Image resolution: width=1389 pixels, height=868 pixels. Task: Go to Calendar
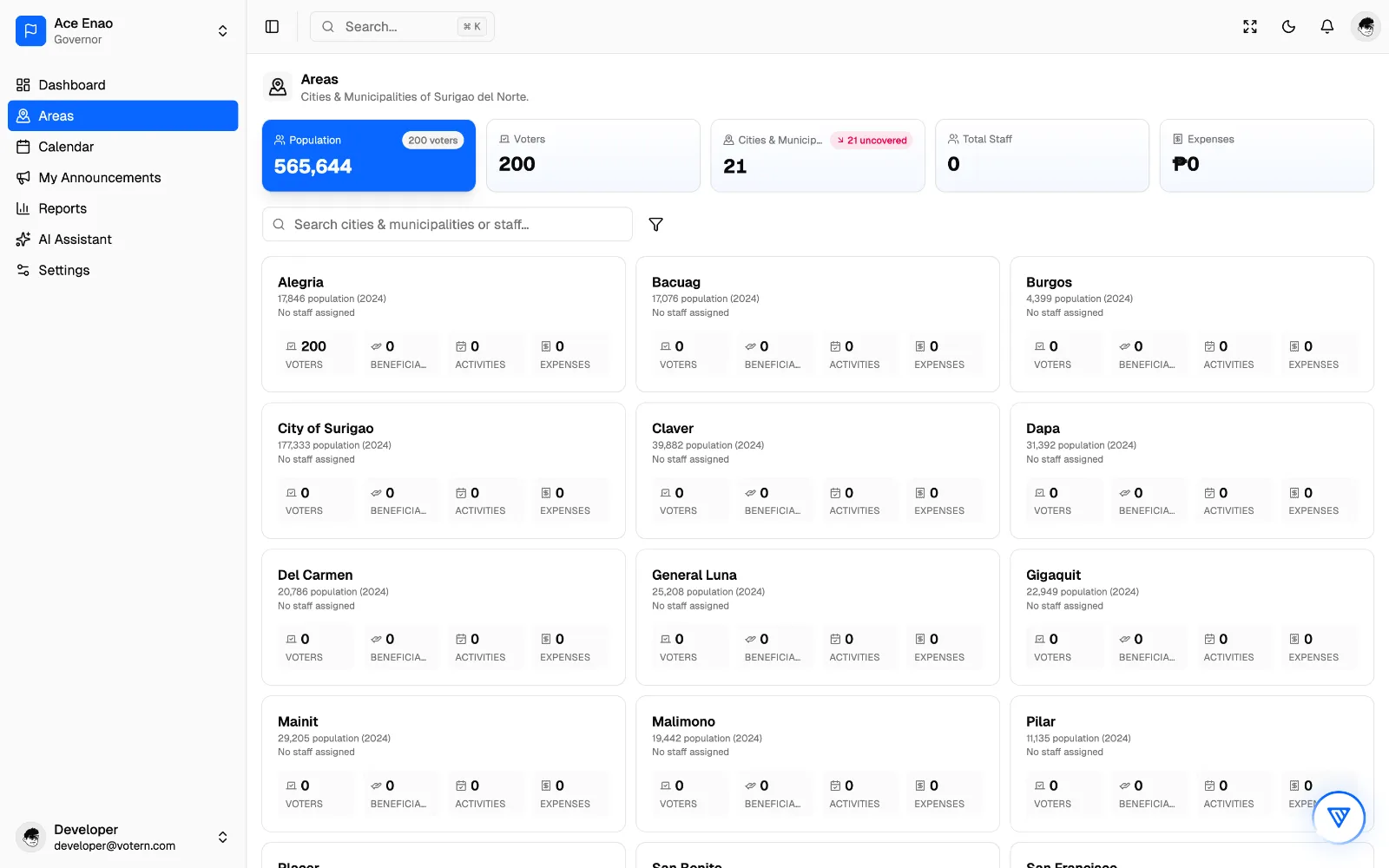pos(122,147)
